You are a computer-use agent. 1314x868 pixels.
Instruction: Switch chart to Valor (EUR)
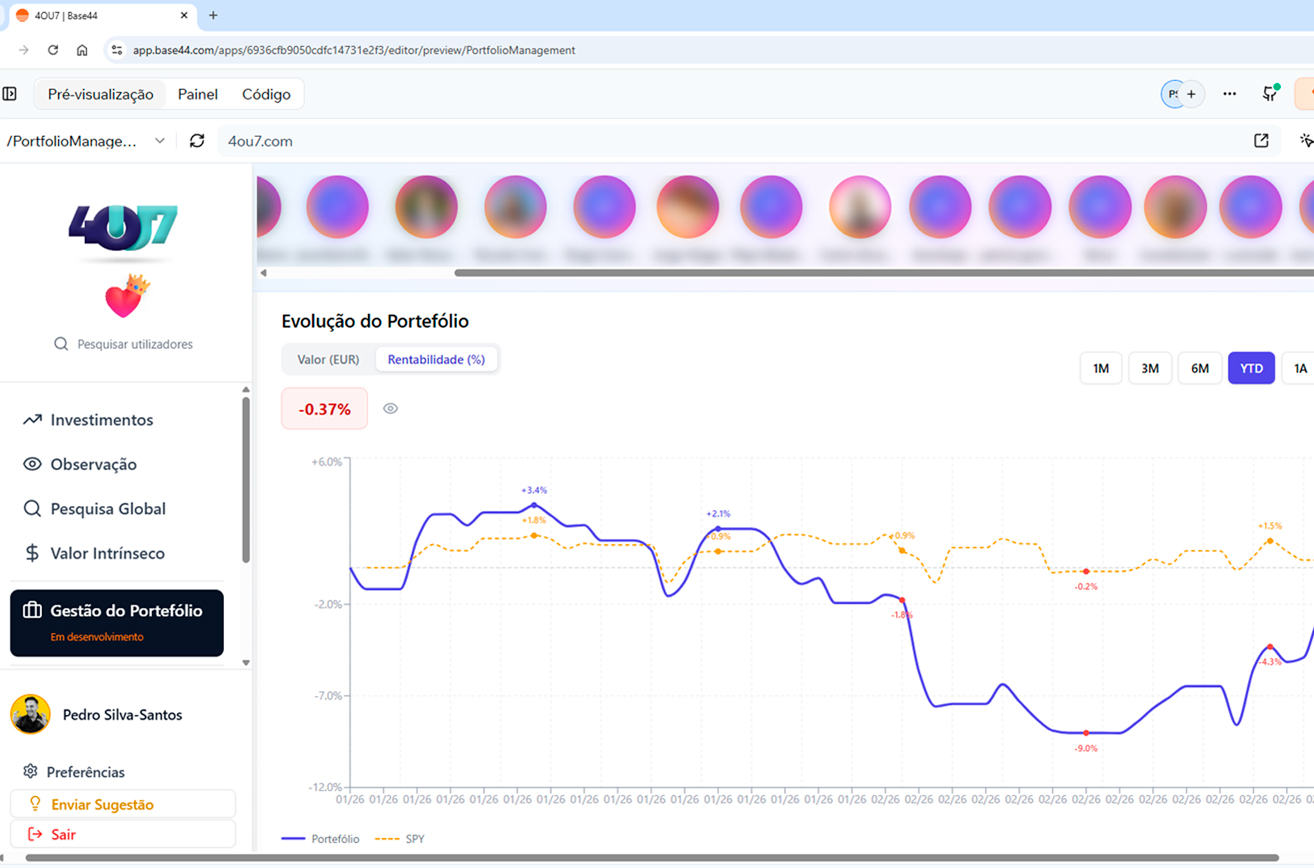point(328,360)
